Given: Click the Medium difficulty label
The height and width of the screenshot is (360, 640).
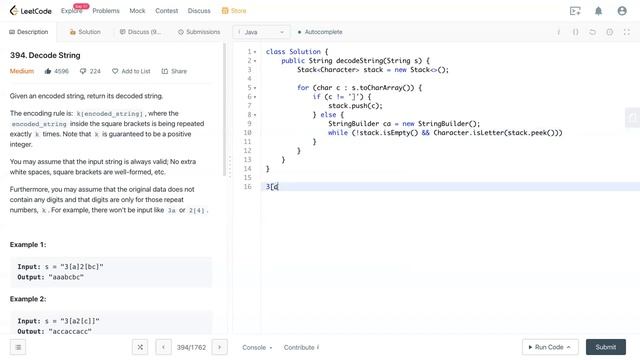Looking at the screenshot, I should [22, 71].
